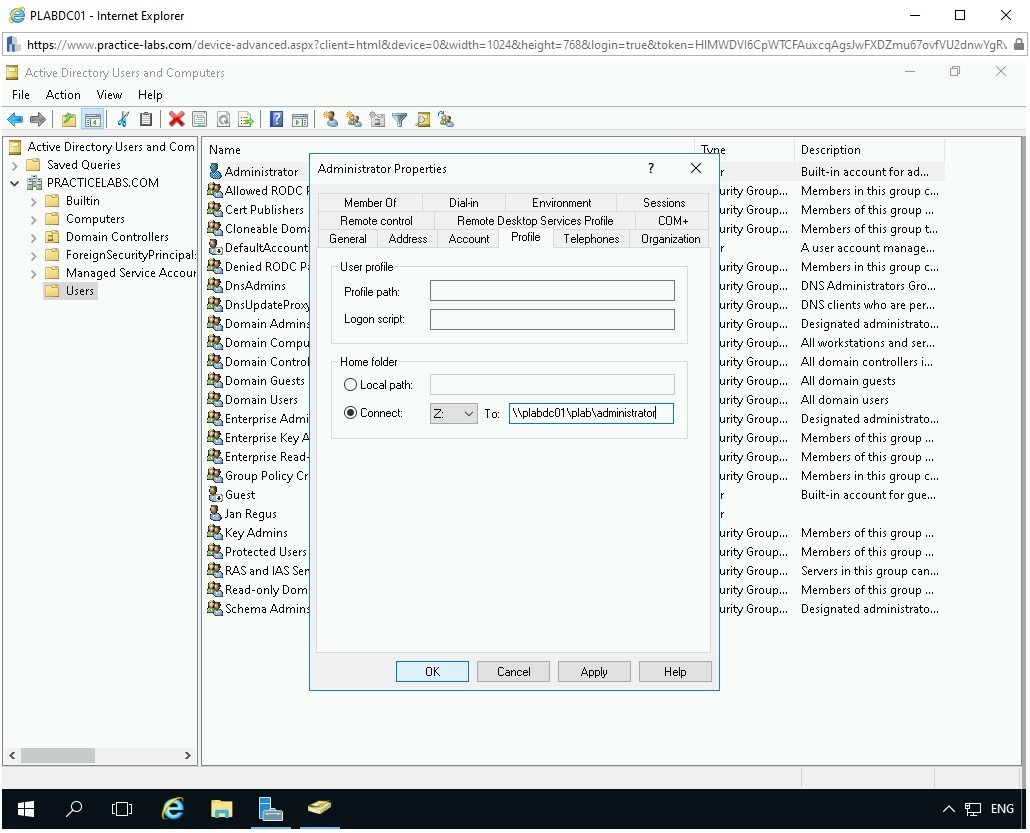Screen dimensions: 1030x833
Task: Click the Cut scissors icon
Action: [x=123, y=120]
